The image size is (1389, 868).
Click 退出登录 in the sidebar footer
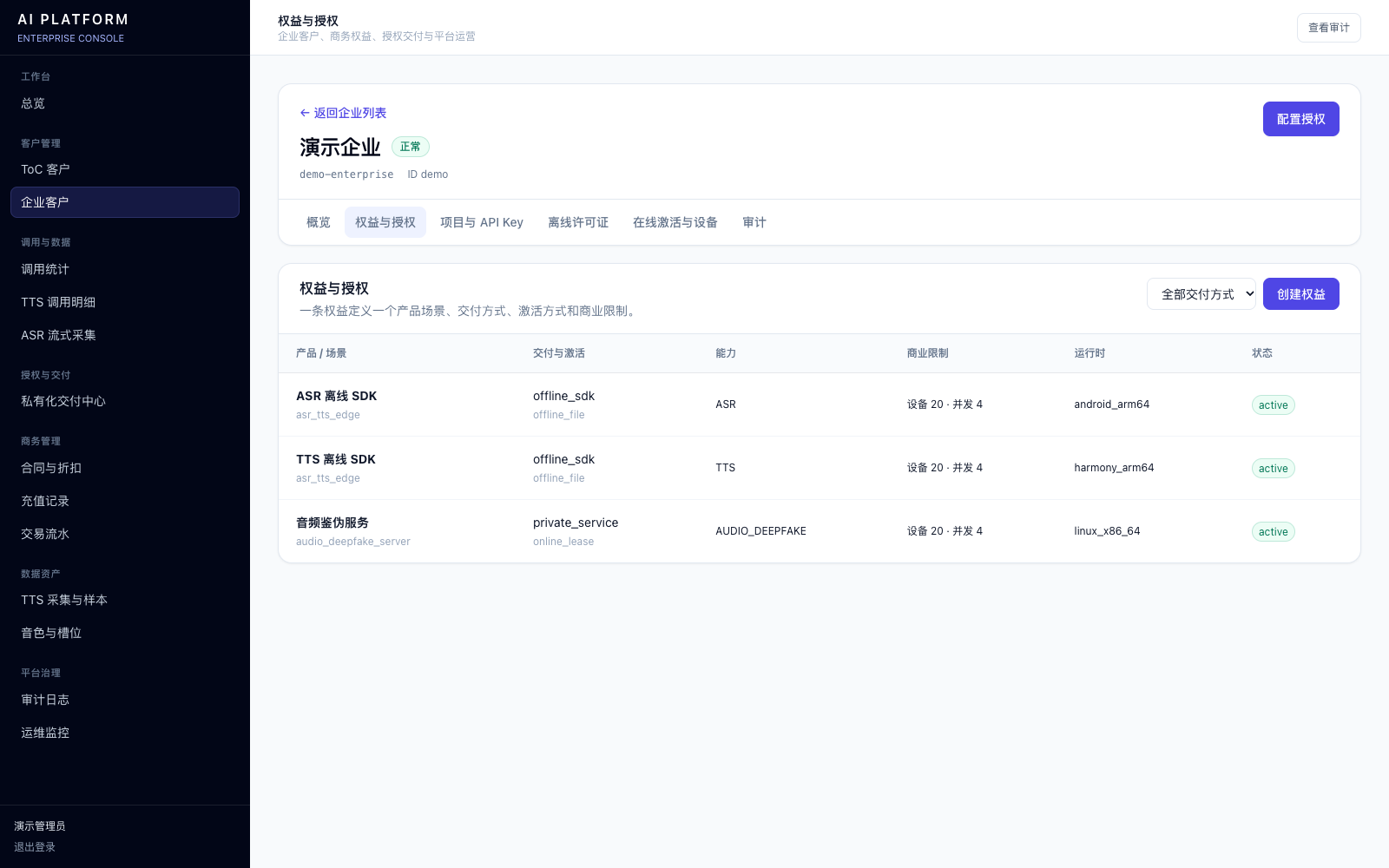click(35, 847)
